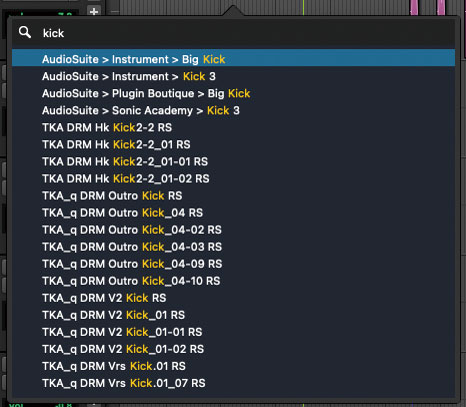Select 'AudioSuite > Instrument > Big Kick' result
Viewport: 466px width, 407px height.
[233, 59]
